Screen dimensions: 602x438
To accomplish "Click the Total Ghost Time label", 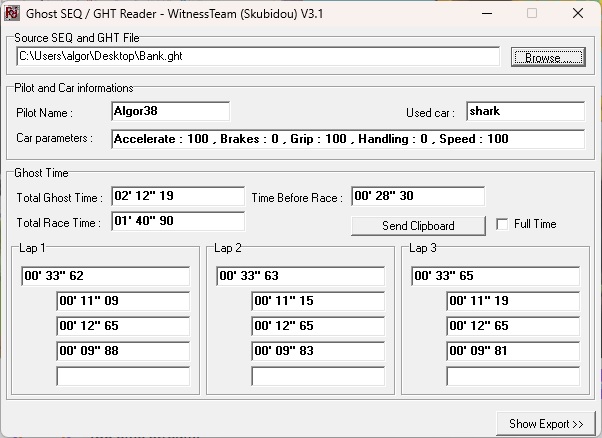I will pyautogui.click(x=59, y=198).
